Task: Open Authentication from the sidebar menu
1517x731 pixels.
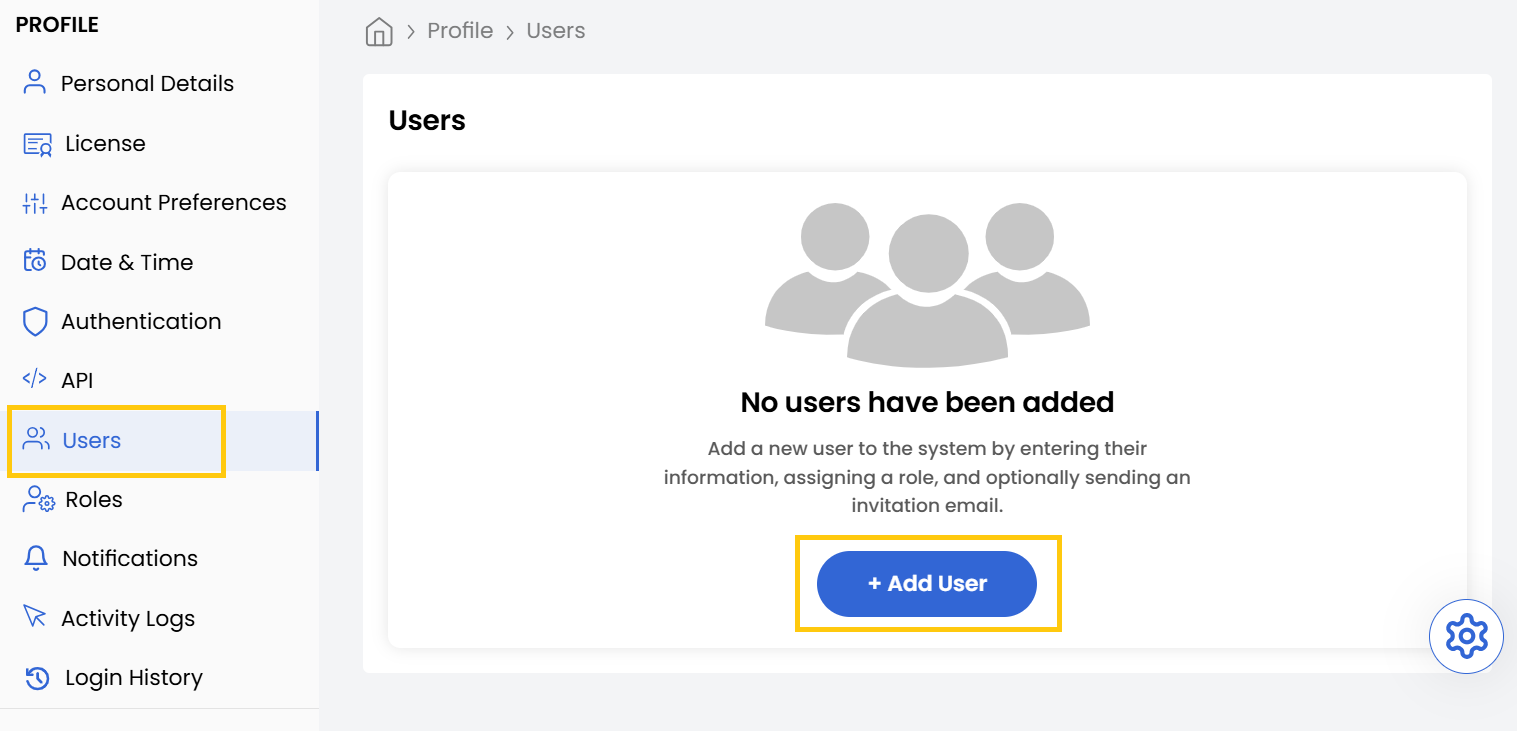Action: coord(141,321)
